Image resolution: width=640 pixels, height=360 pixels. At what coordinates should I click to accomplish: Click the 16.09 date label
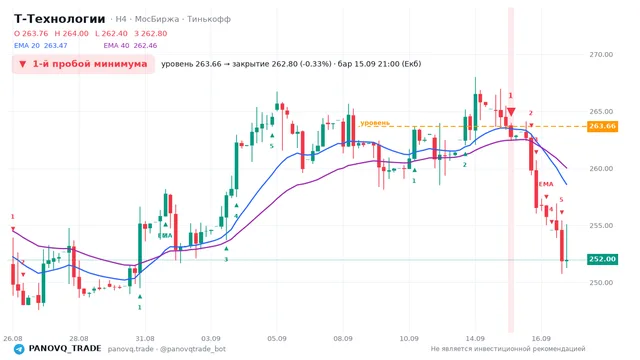coord(541,338)
